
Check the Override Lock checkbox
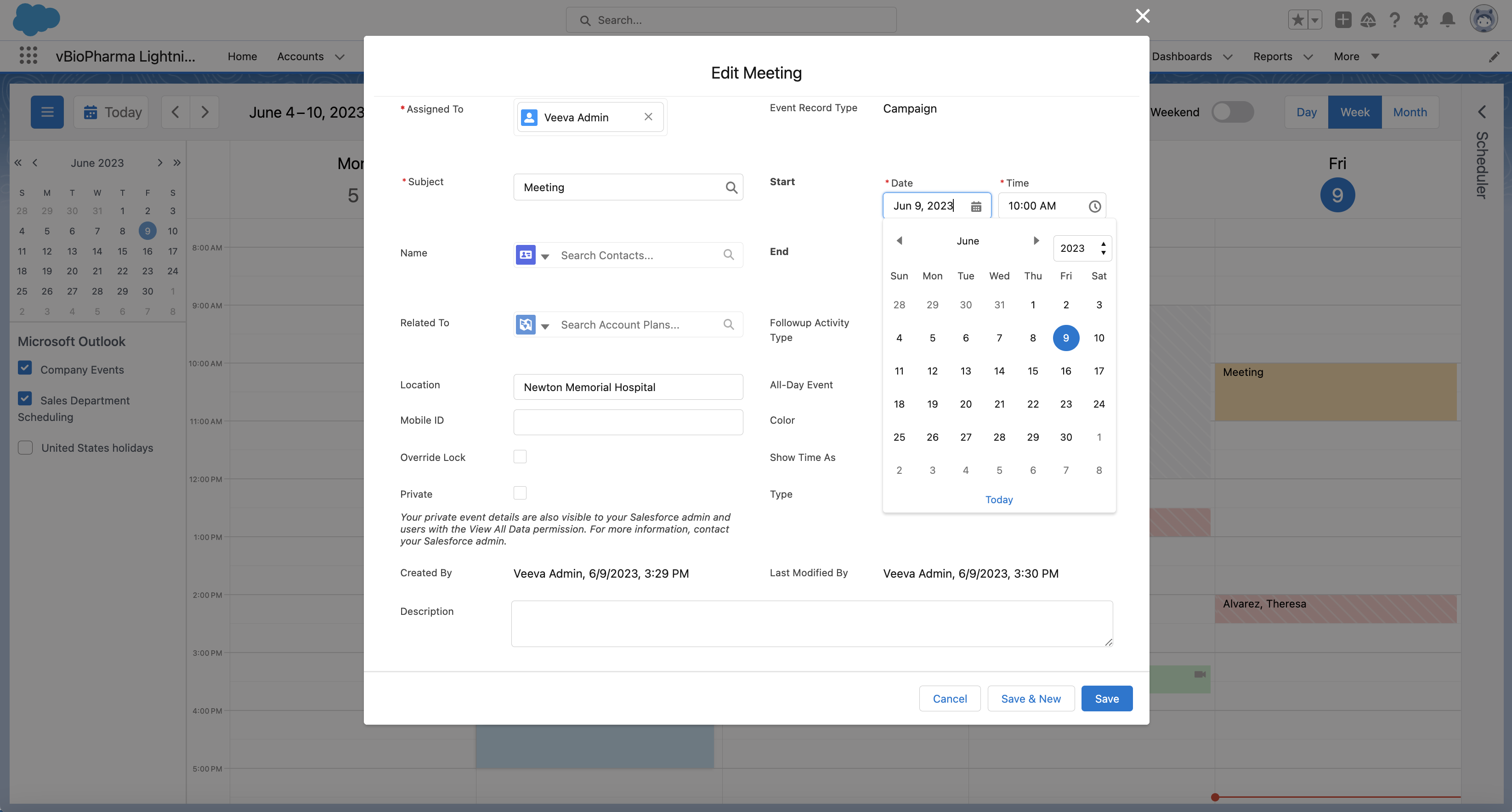pyautogui.click(x=520, y=456)
